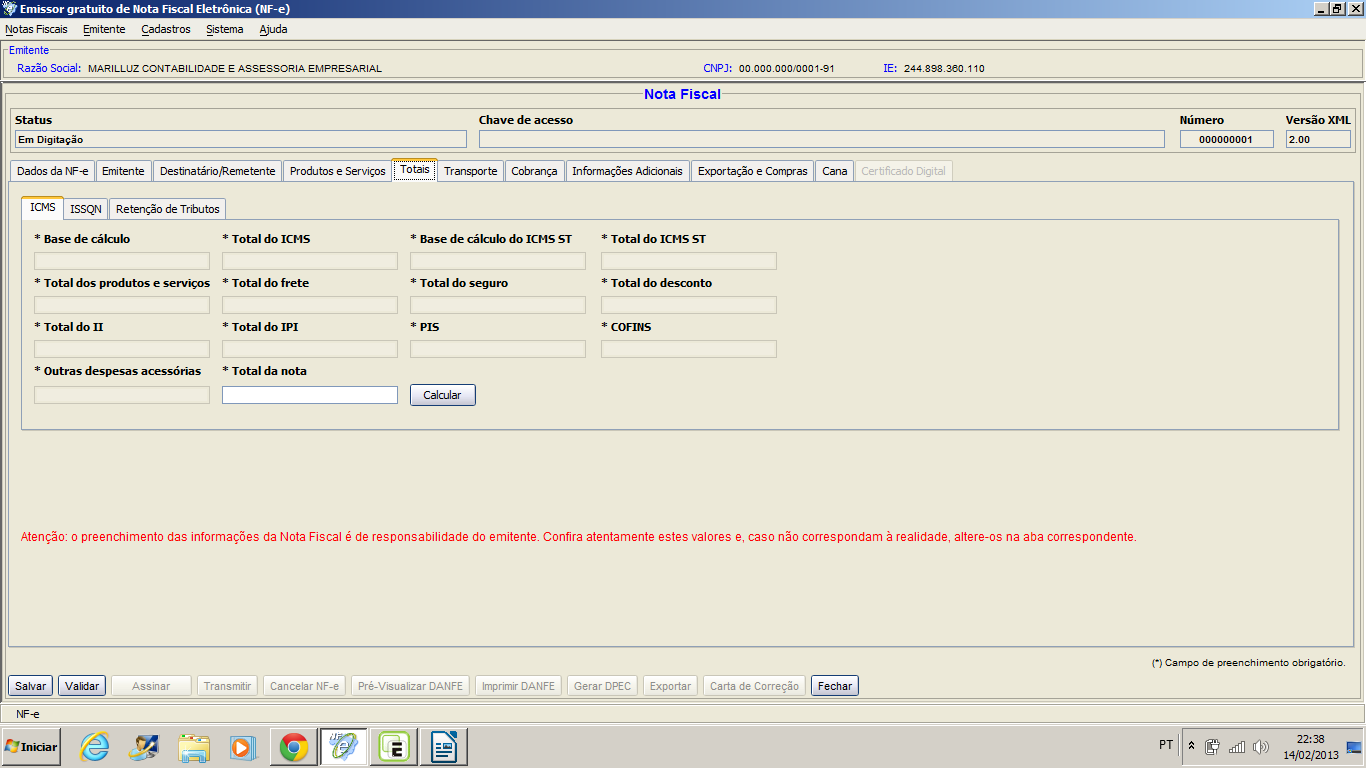Open the Windows Explorer folder taskbar icon
Viewport: 1366px width, 768px height.
(193, 747)
